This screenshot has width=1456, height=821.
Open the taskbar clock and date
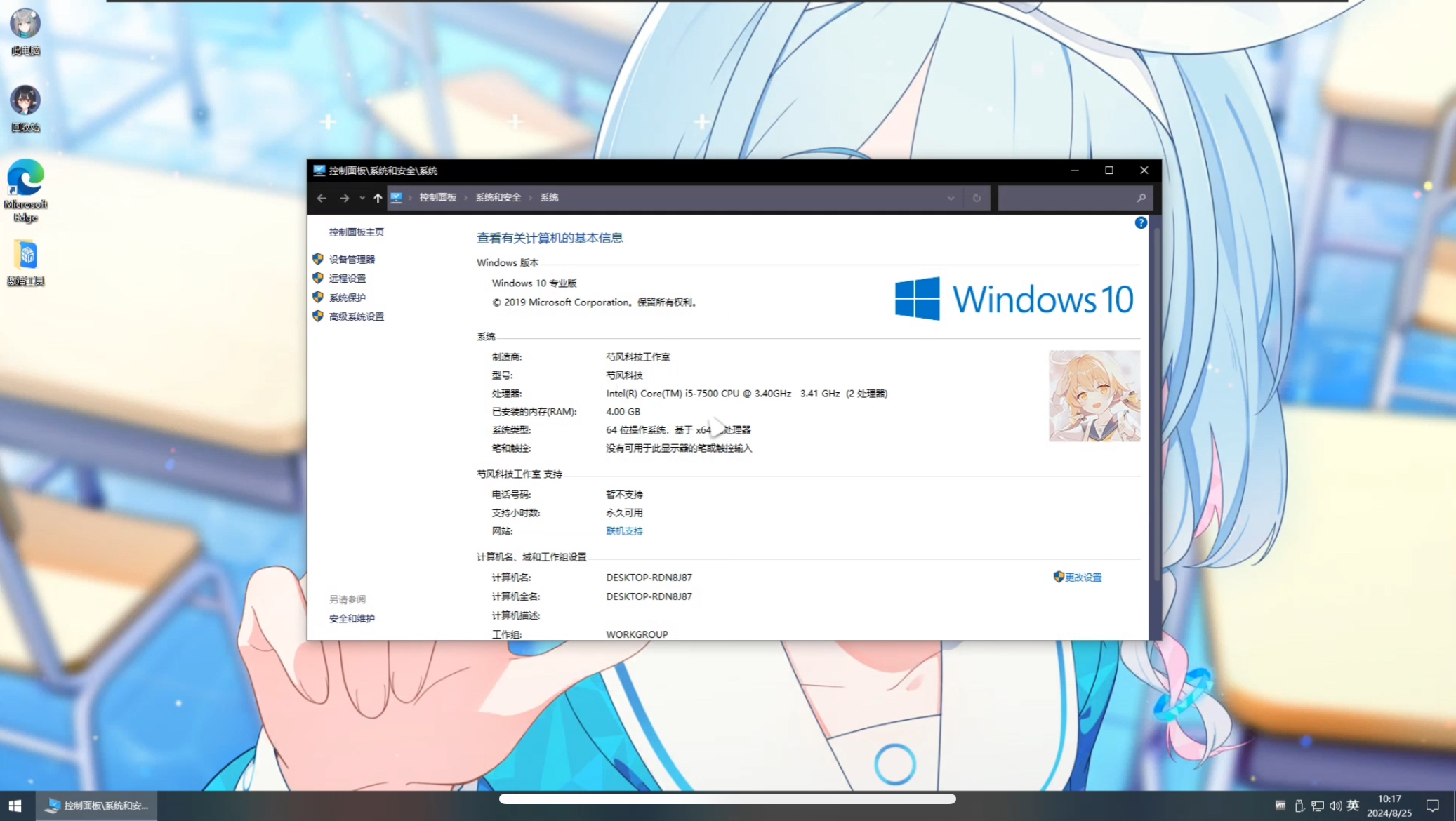point(1389,806)
